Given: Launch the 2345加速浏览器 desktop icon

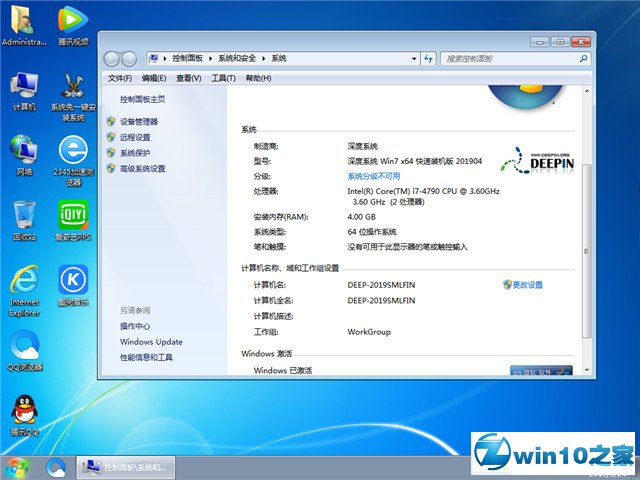Looking at the screenshot, I should click(x=73, y=161).
